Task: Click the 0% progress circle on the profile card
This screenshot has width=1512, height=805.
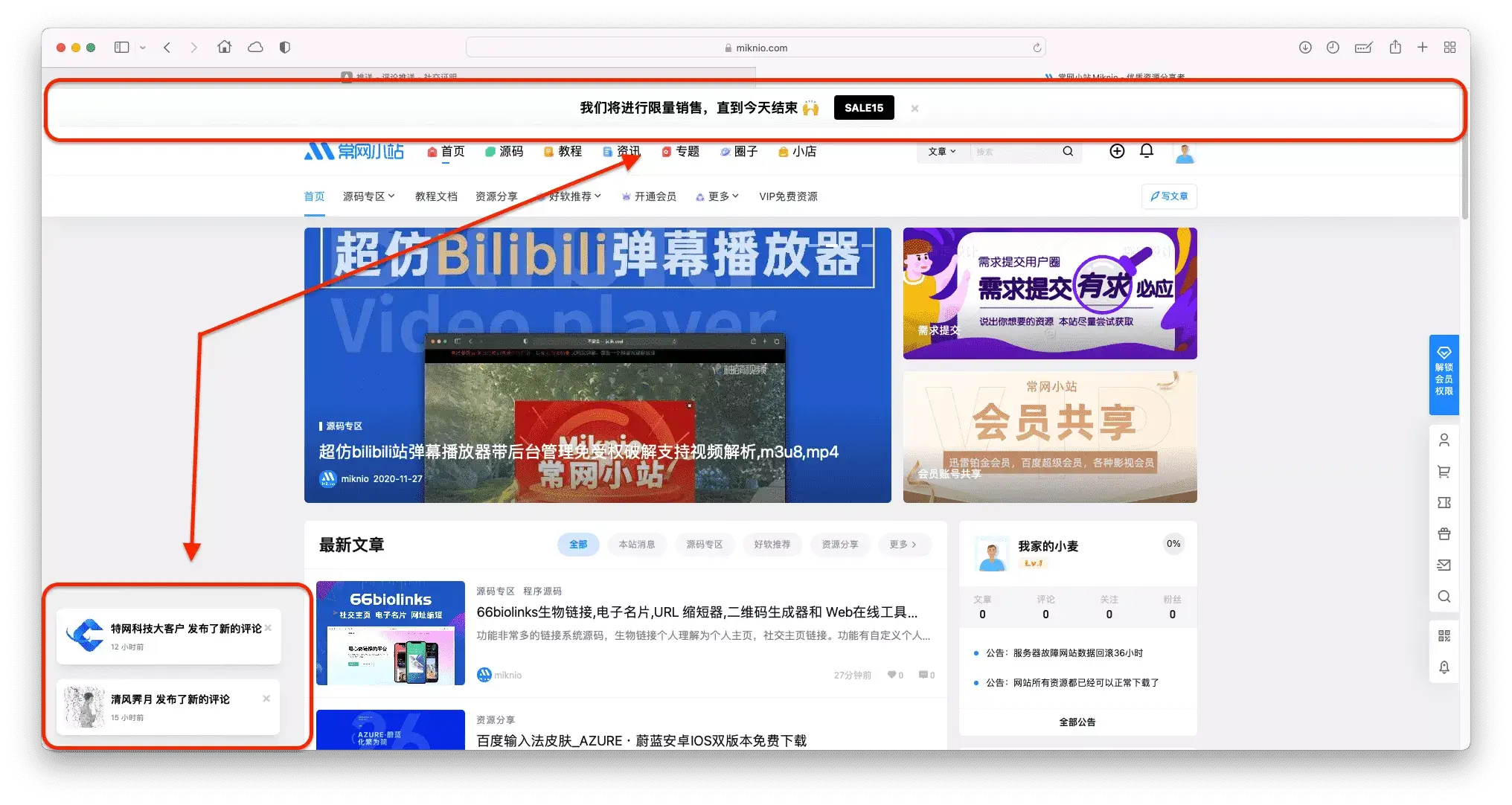Action: coord(1173,545)
